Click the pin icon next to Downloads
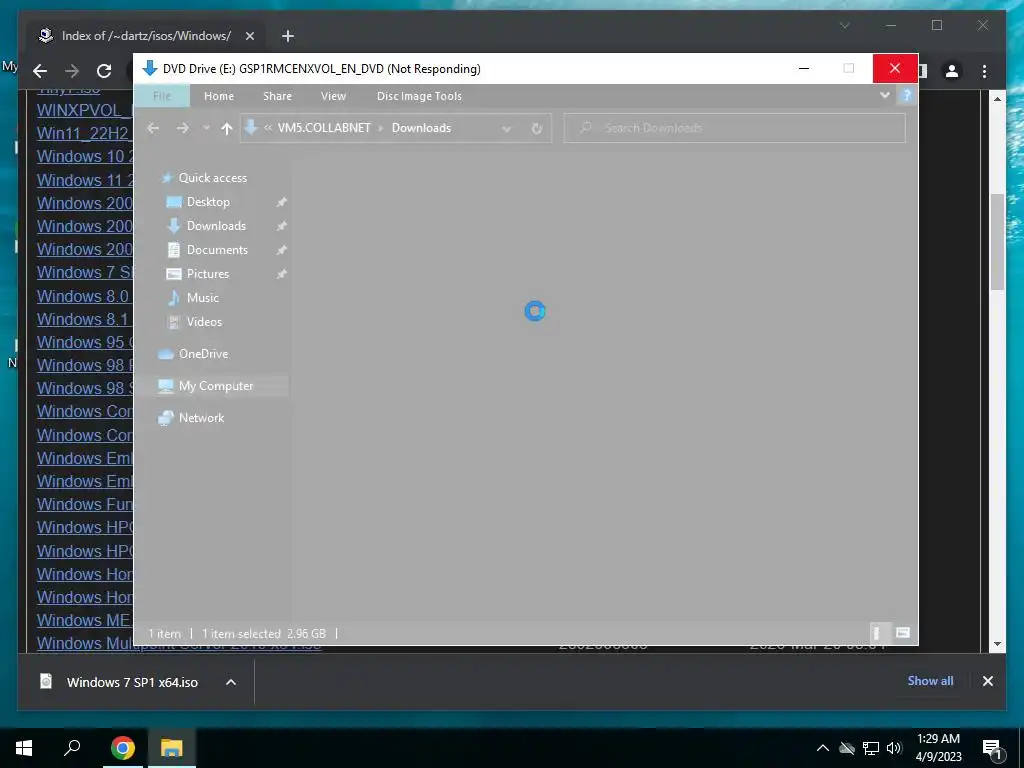Image resolution: width=1024 pixels, height=768 pixels. click(x=281, y=227)
